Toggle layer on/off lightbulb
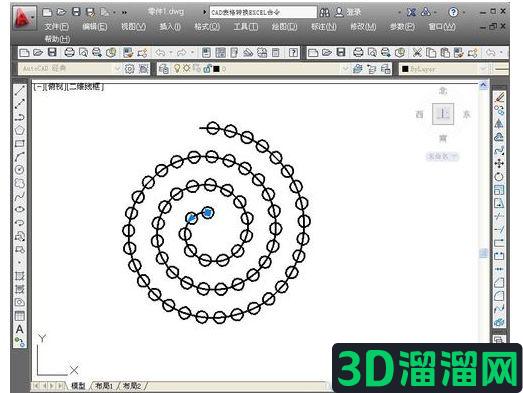 click(177, 69)
